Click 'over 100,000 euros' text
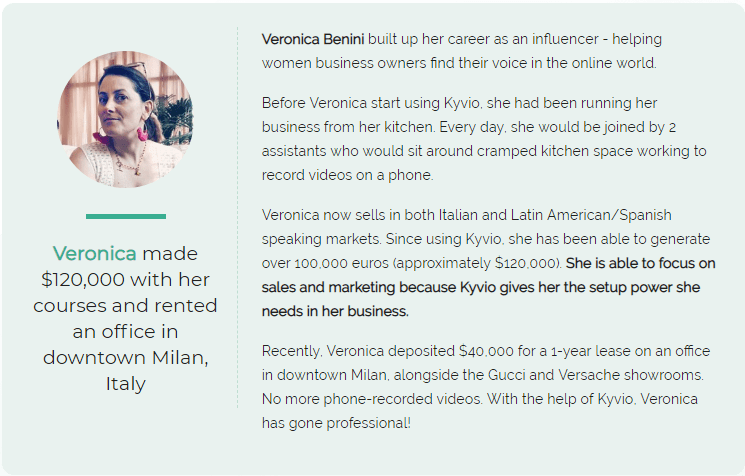The width and height of the screenshot is (745, 476). (x=325, y=263)
